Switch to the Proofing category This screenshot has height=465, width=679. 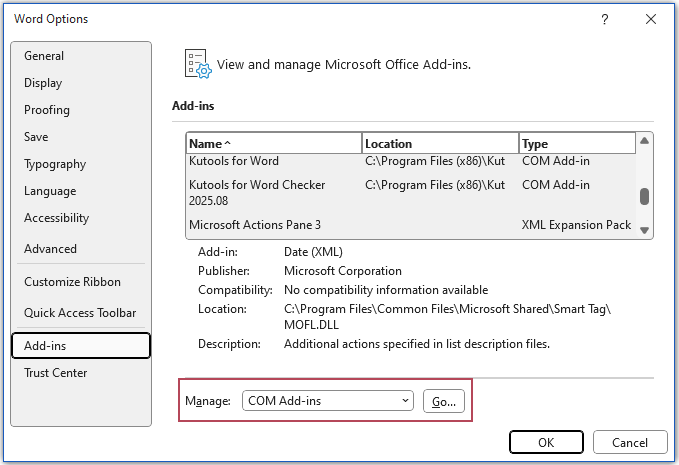tap(47, 110)
